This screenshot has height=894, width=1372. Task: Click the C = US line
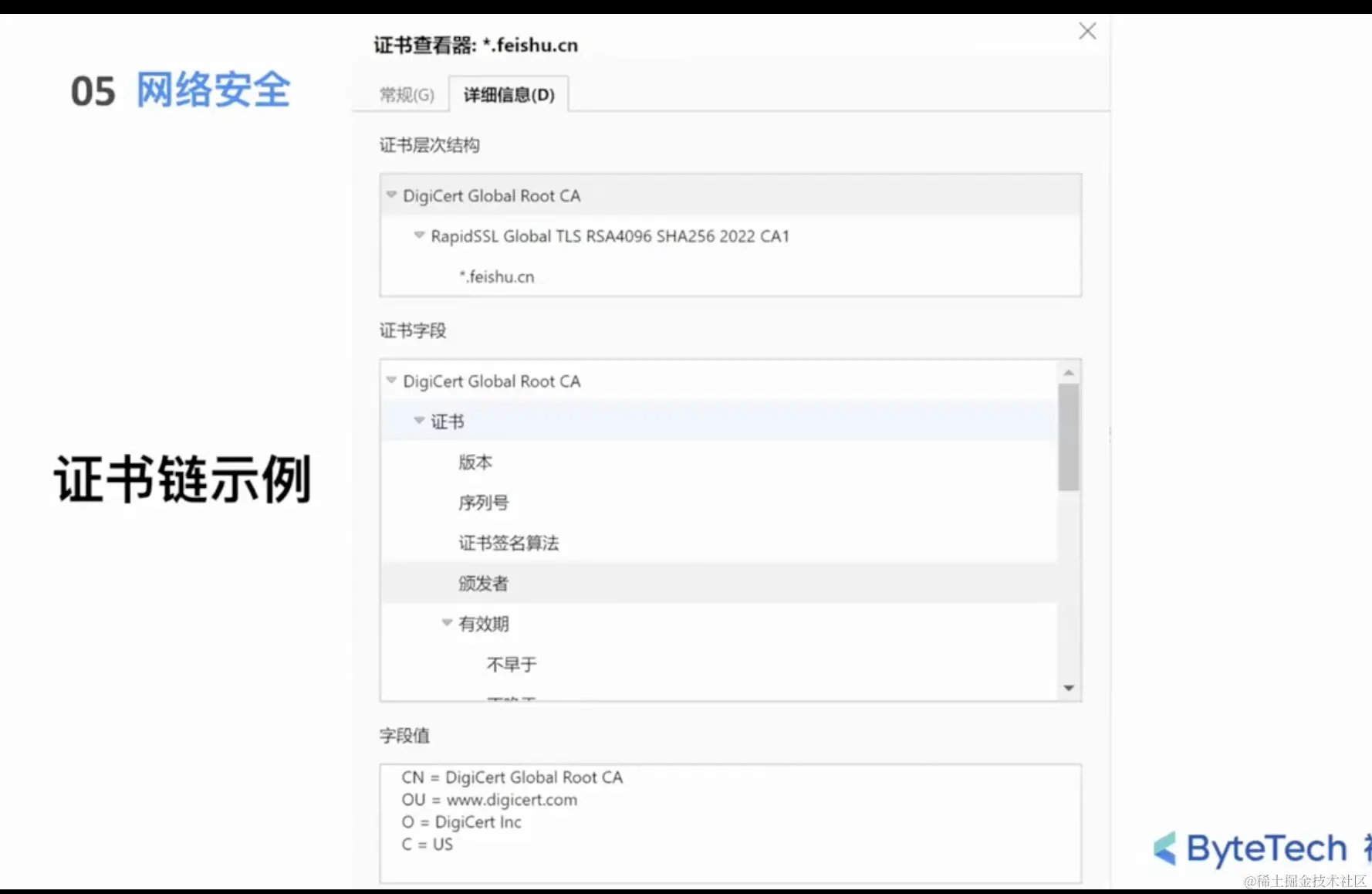tap(427, 845)
